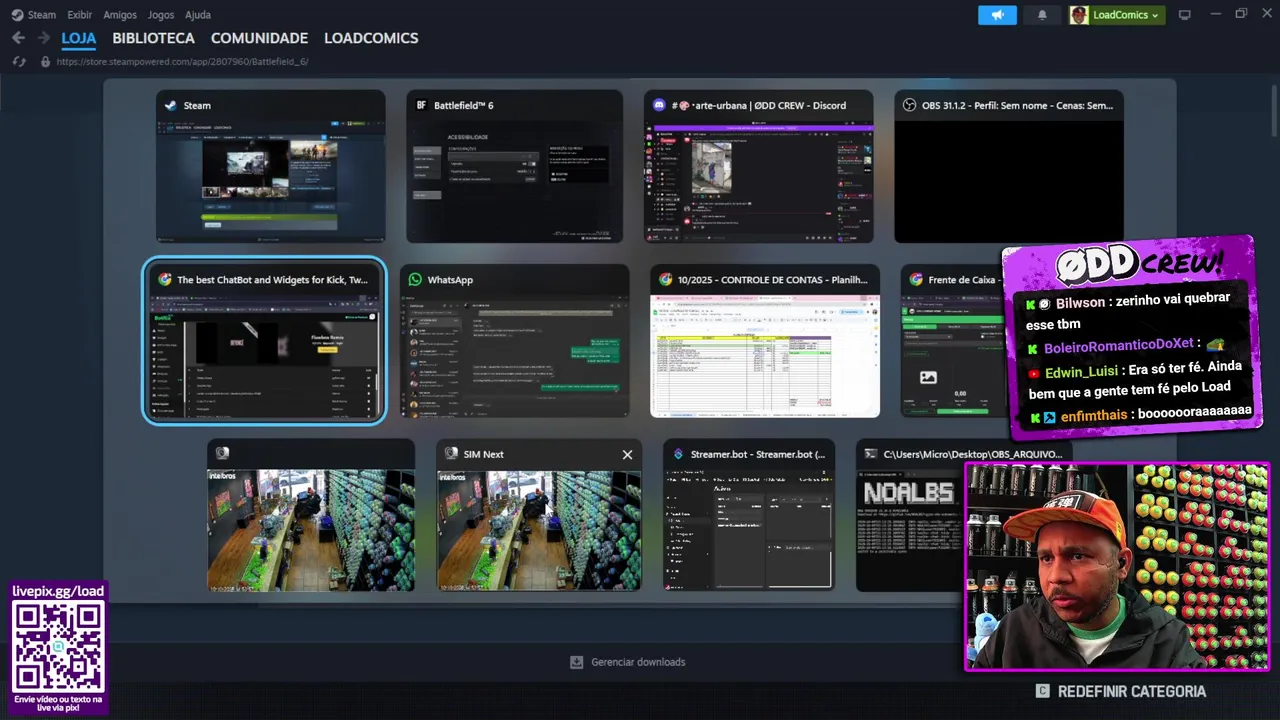Image resolution: width=1280 pixels, height=720 pixels.
Task: Open Steam Big Picture monitor icon
Action: click(x=1185, y=15)
